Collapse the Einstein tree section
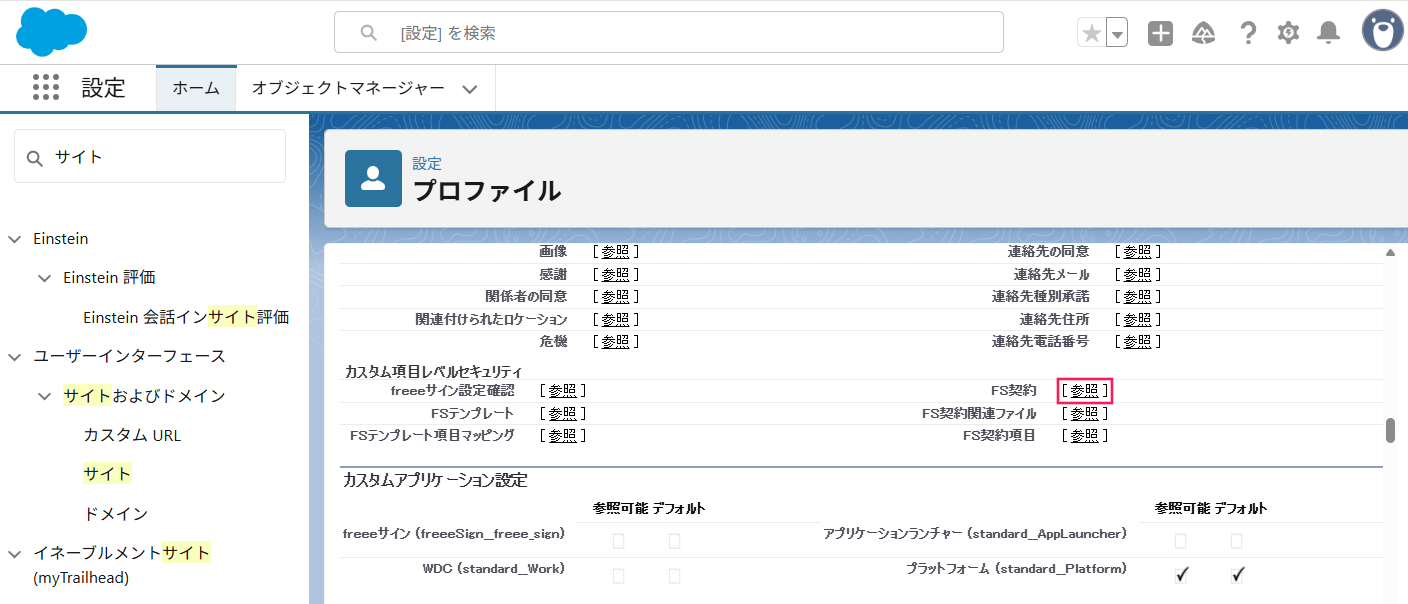Image resolution: width=1408 pixels, height=604 pixels. pyautogui.click(x=14, y=239)
